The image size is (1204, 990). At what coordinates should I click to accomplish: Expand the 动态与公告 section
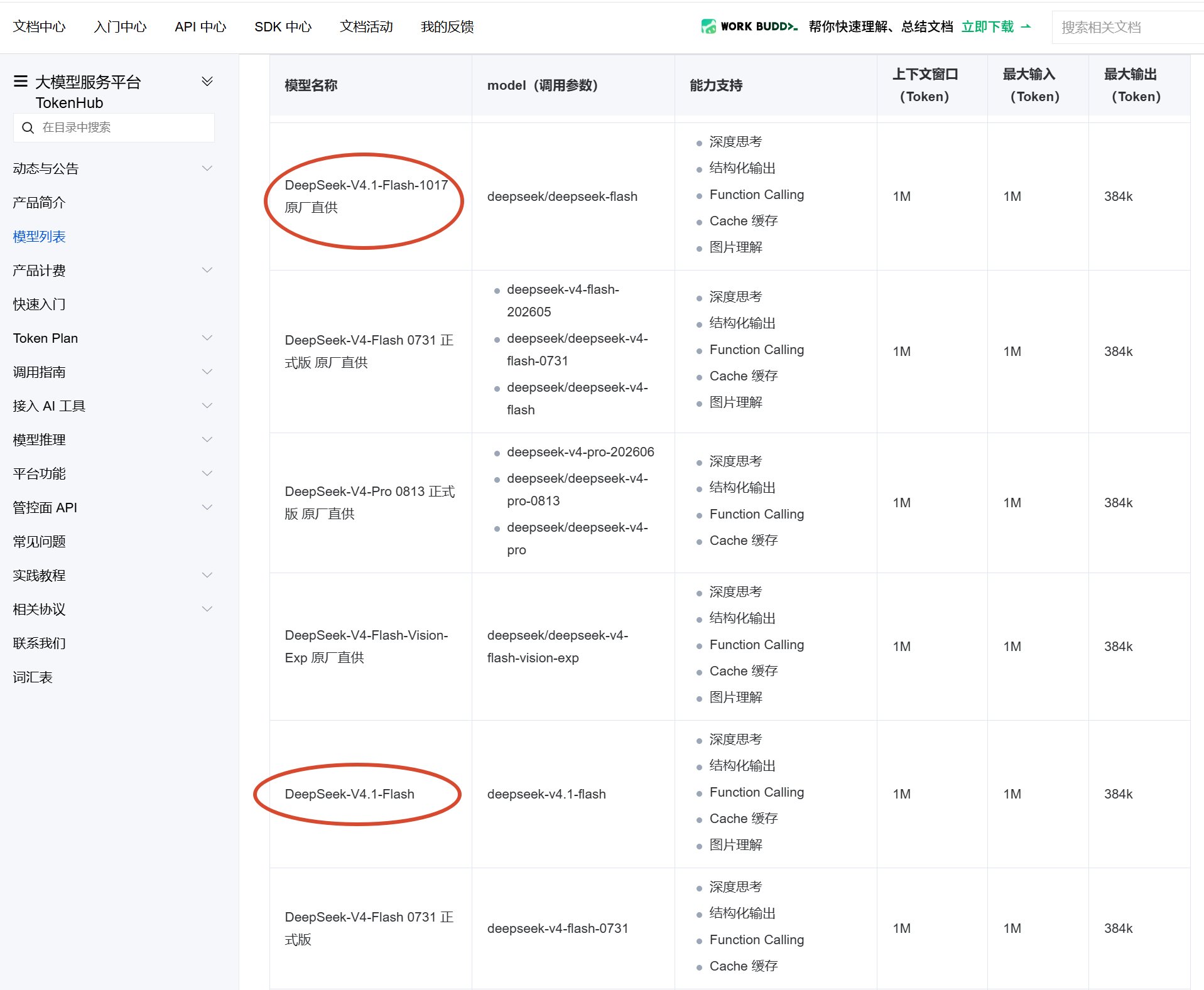pyautogui.click(x=207, y=168)
